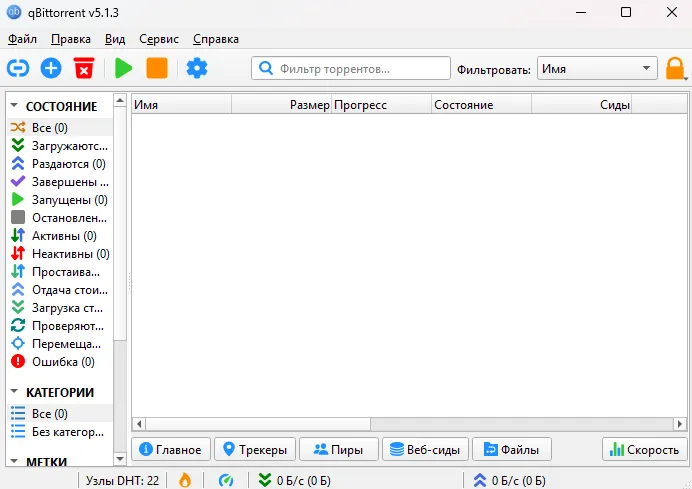Viewport: 692px width, 489px height.
Task: Select the Загрузка стоит filter
Action: (60, 308)
